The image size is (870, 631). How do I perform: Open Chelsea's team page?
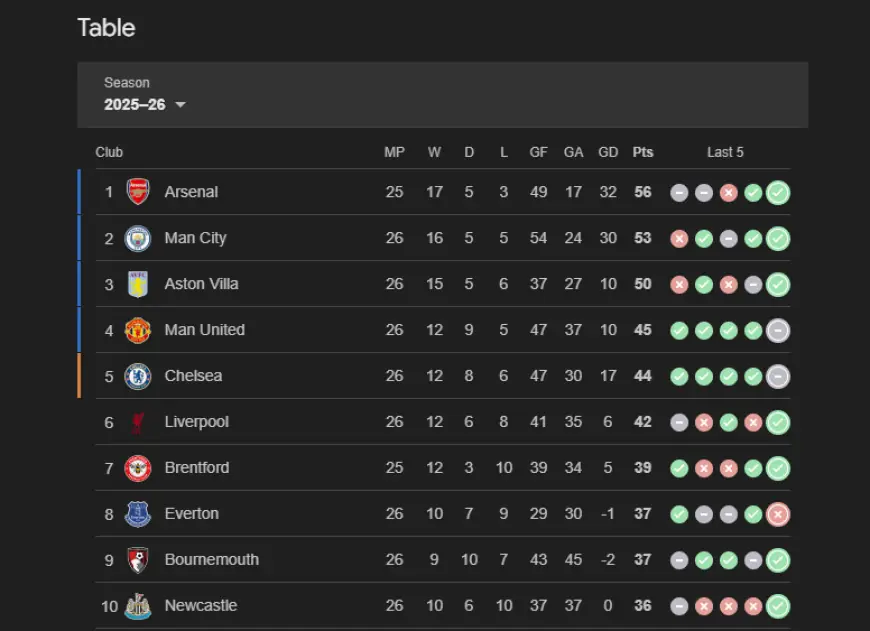193,376
